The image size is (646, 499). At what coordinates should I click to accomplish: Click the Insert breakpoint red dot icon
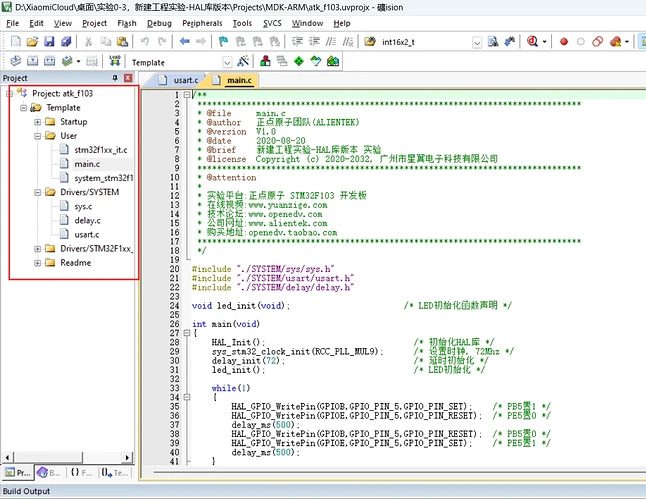(564, 42)
